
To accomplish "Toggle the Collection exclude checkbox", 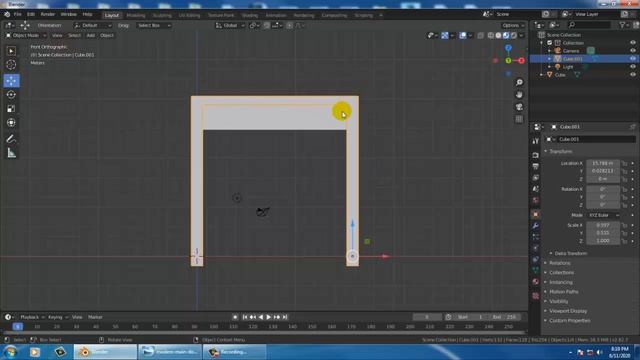I will tap(549, 43).
